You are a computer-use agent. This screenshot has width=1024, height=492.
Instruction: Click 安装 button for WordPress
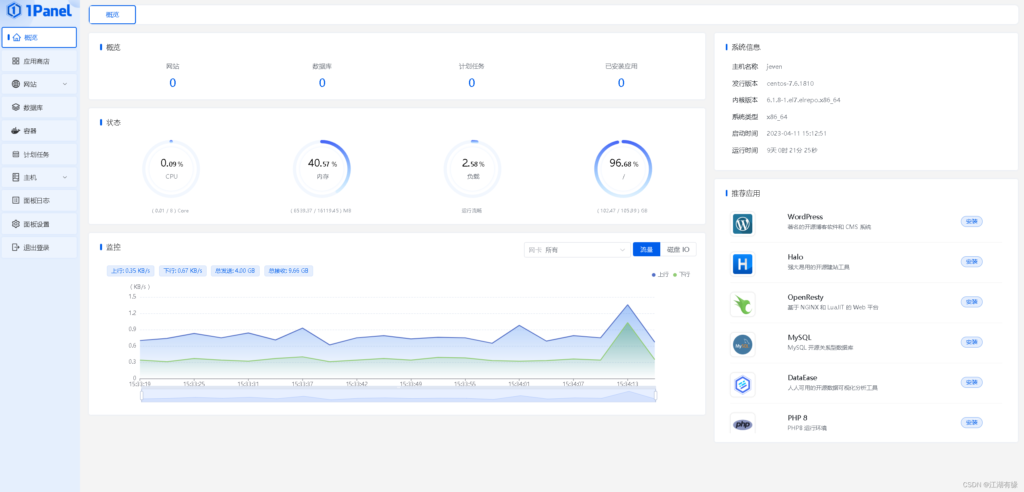pos(971,221)
